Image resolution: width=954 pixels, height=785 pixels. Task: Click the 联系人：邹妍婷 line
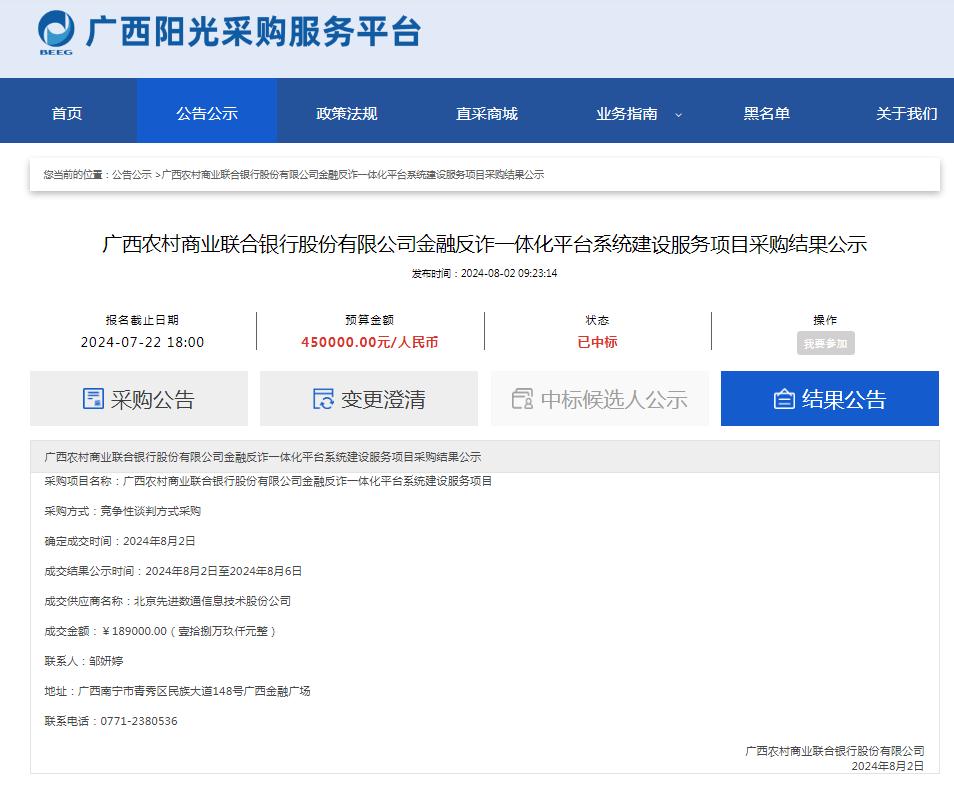[84, 661]
